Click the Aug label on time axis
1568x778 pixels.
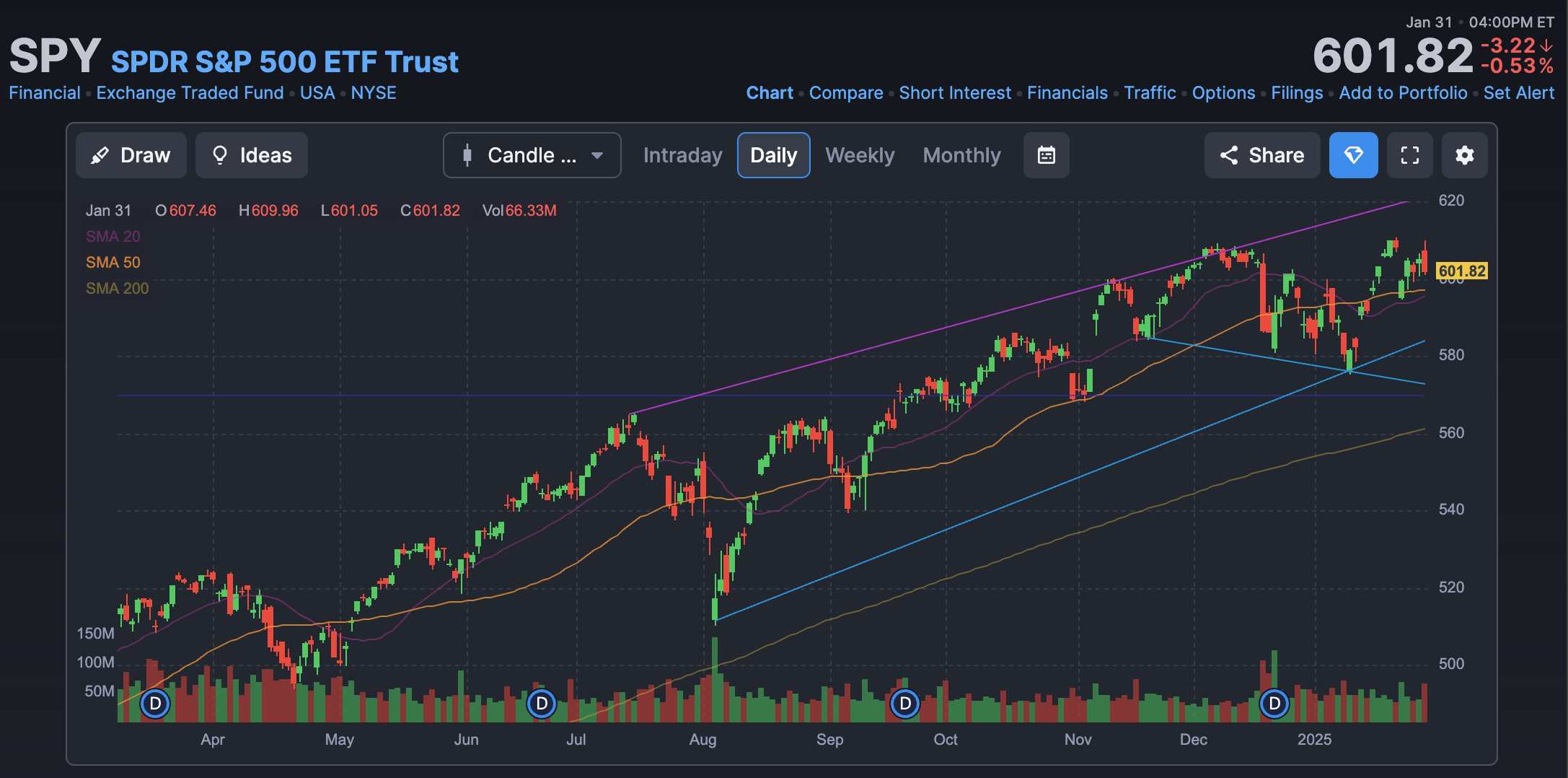[x=702, y=740]
